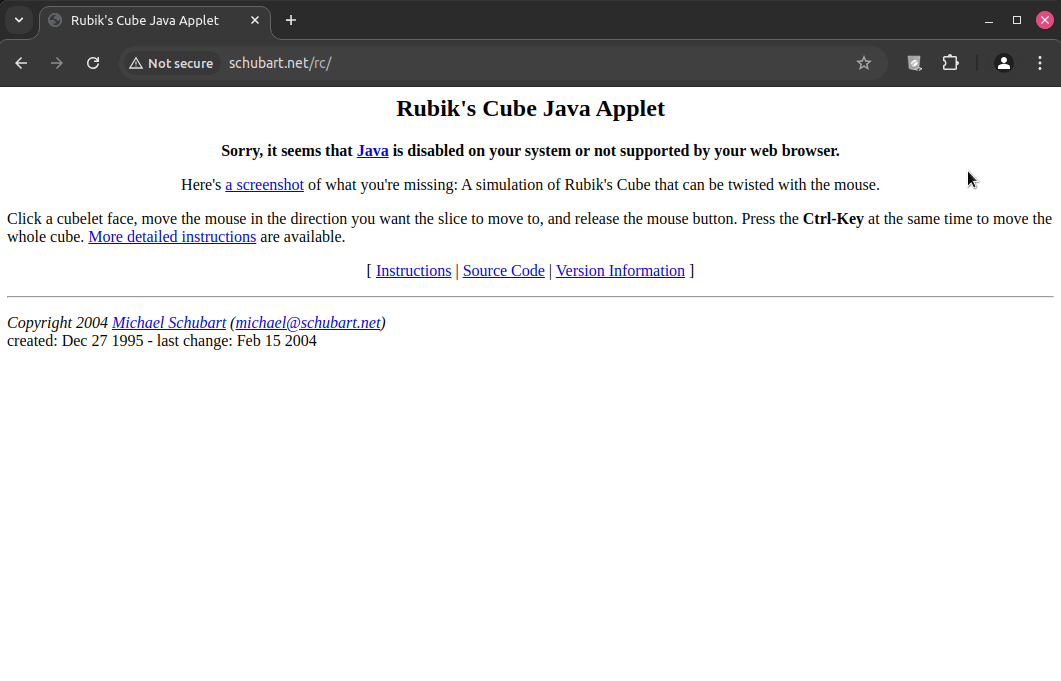Open a new tab with plus button
This screenshot has height=681, width=1061.
tap(291, 20)
